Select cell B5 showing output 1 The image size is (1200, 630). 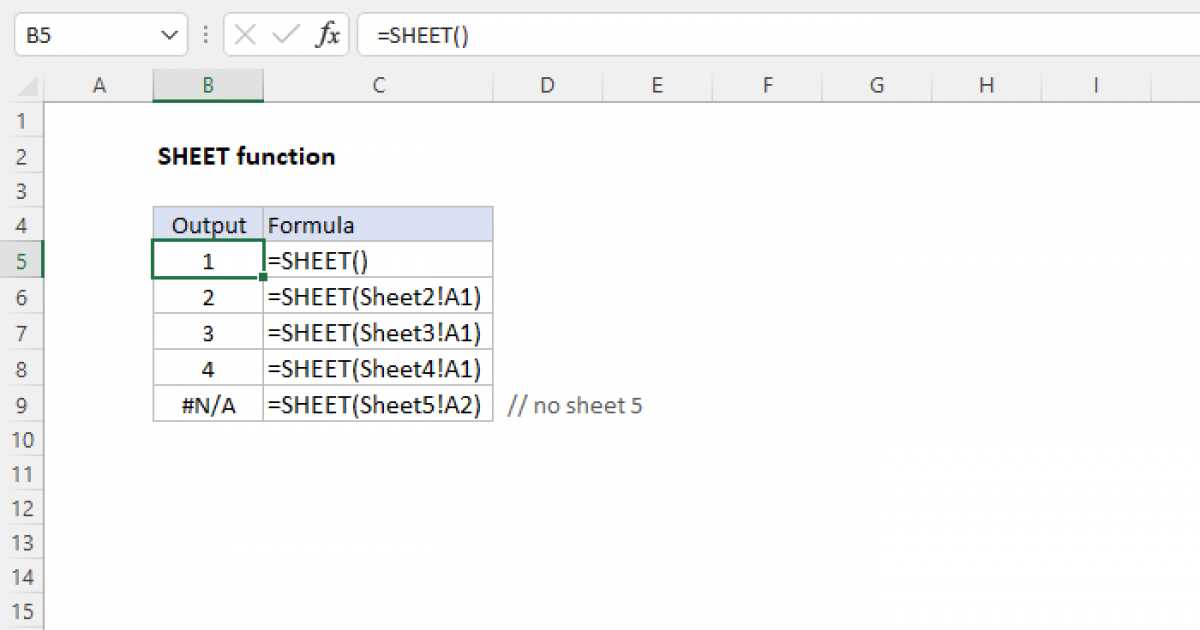[x=208, y=260]
